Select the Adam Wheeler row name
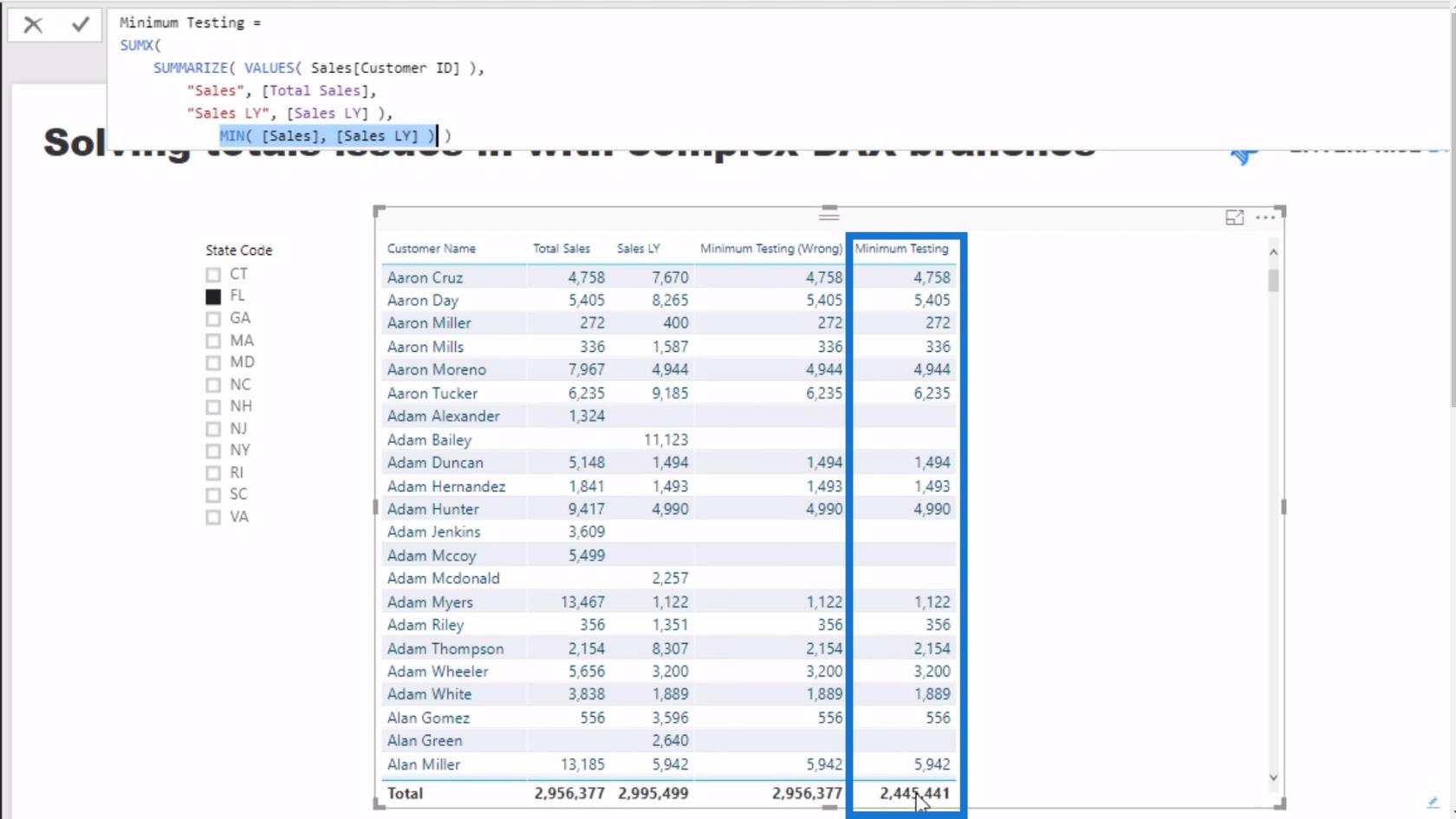The image size is (1456, 819). pyautogui.click(x=438, y=672)
